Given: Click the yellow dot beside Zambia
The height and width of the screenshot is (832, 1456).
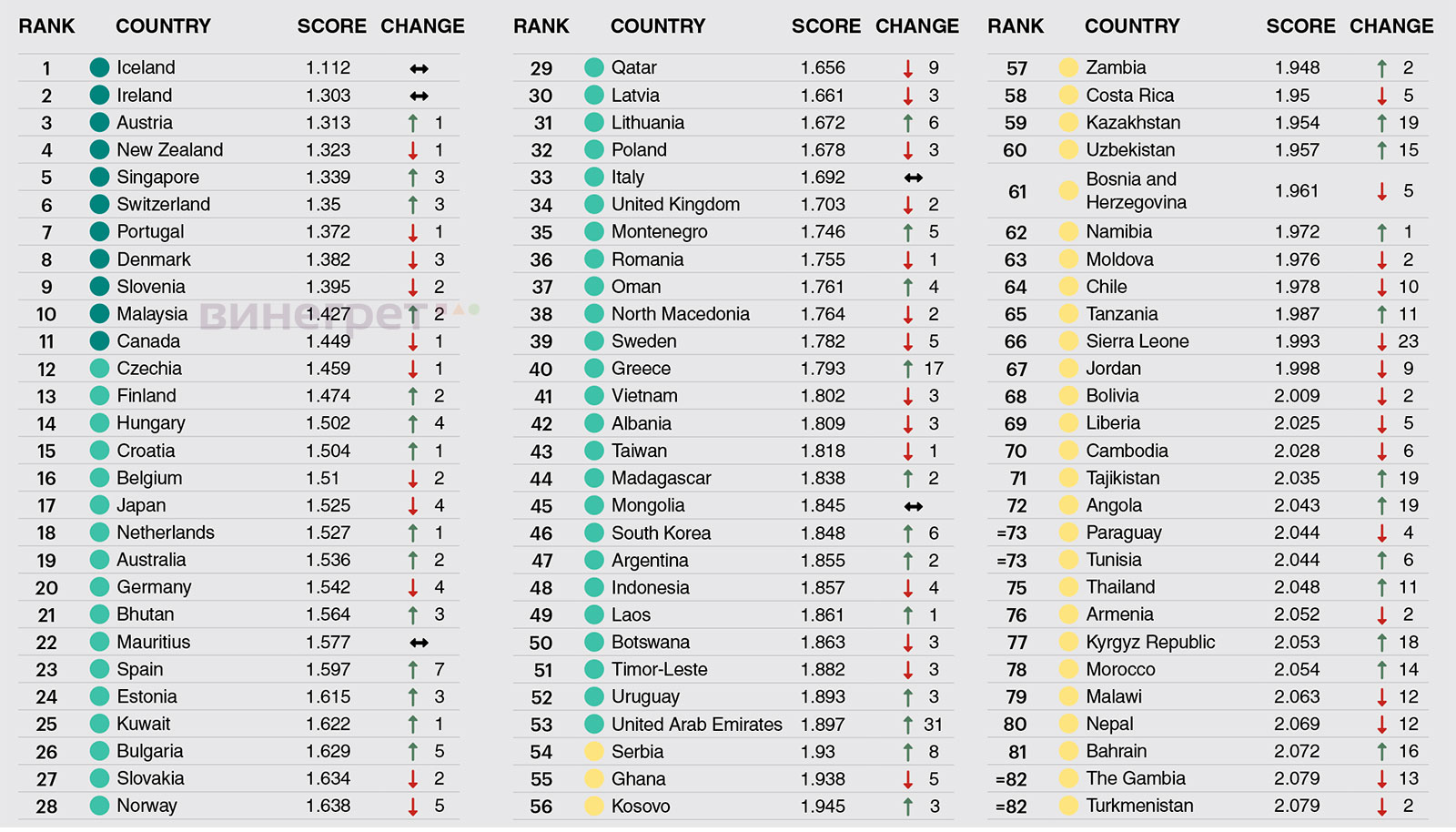Looking at the screenshot, I should [x=1069, y=67].
